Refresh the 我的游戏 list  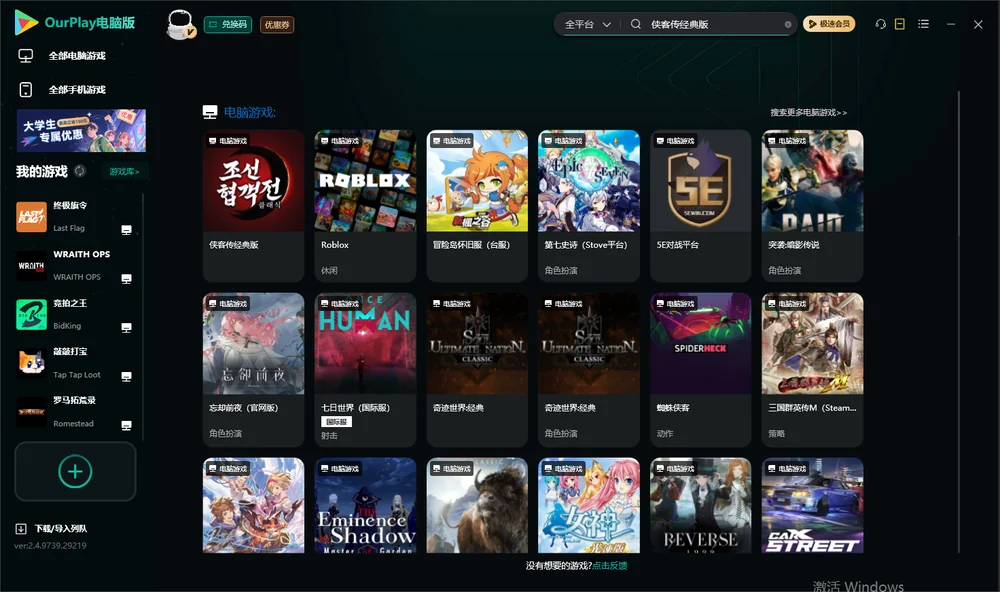click(x=80, y=171)
